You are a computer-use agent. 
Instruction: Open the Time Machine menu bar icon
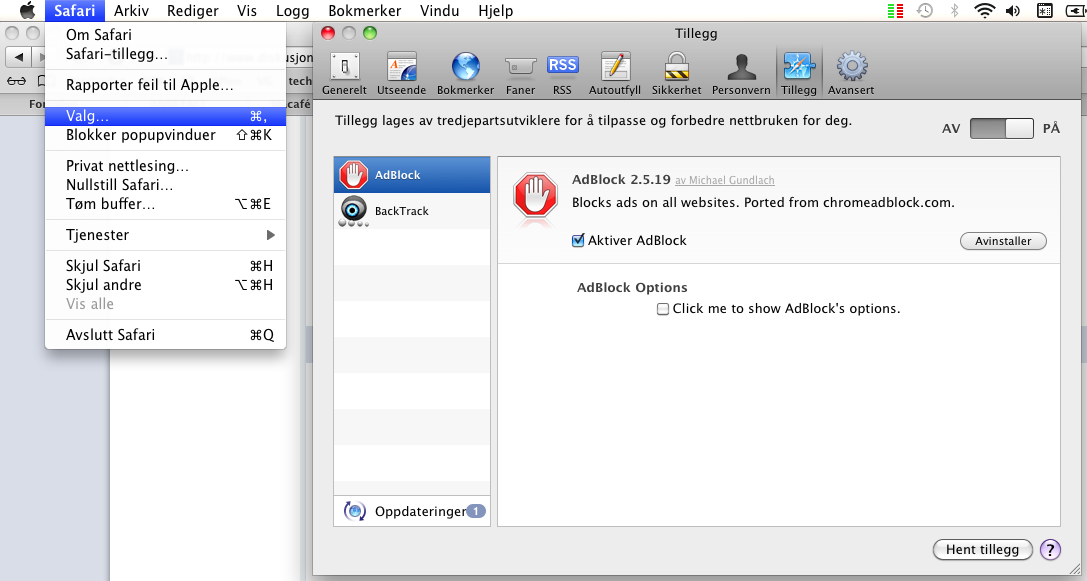pos(924,10)
